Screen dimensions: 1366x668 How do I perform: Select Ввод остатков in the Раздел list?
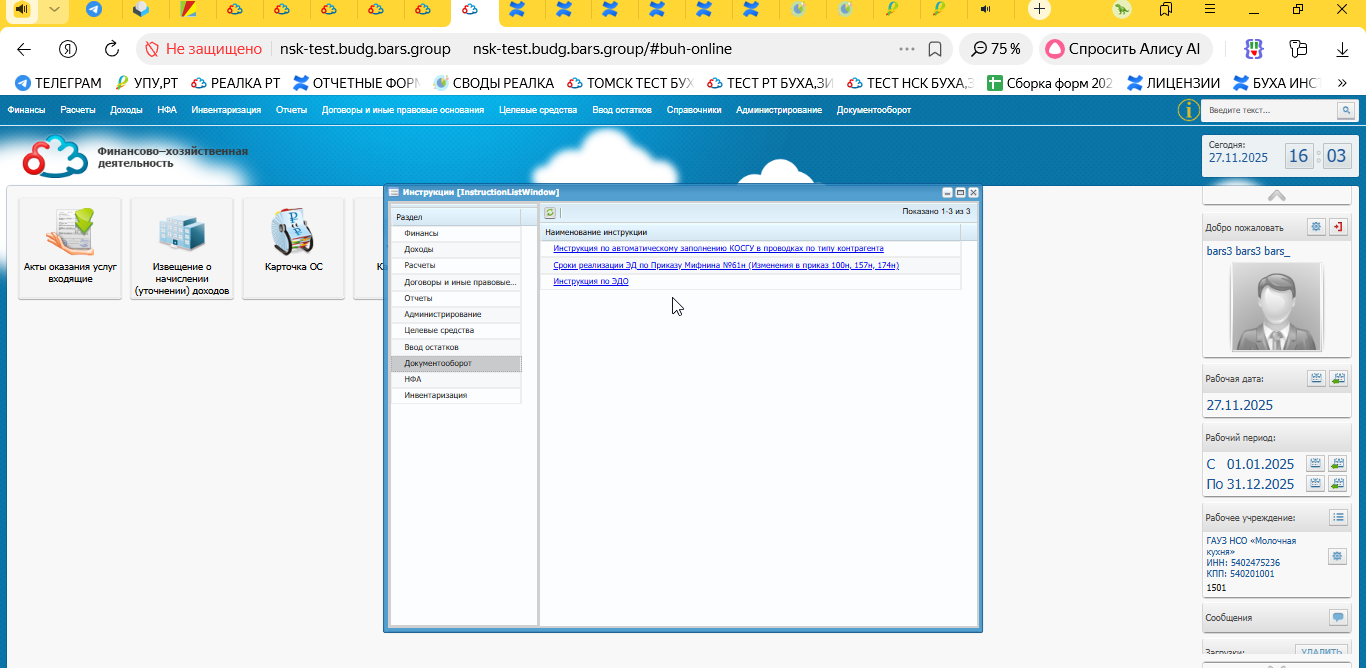(x=455, y=347)
